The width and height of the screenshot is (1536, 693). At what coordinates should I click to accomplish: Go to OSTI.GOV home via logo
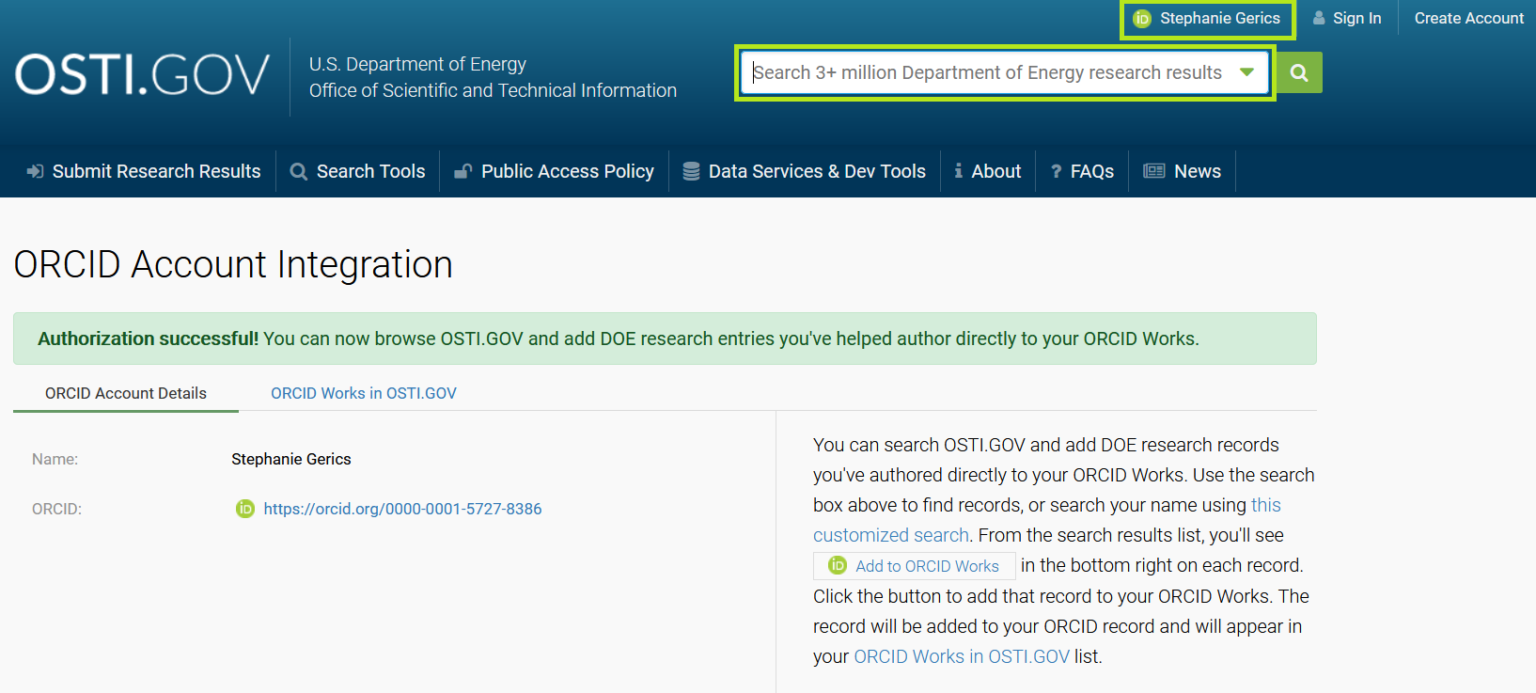tap(142, 76)
